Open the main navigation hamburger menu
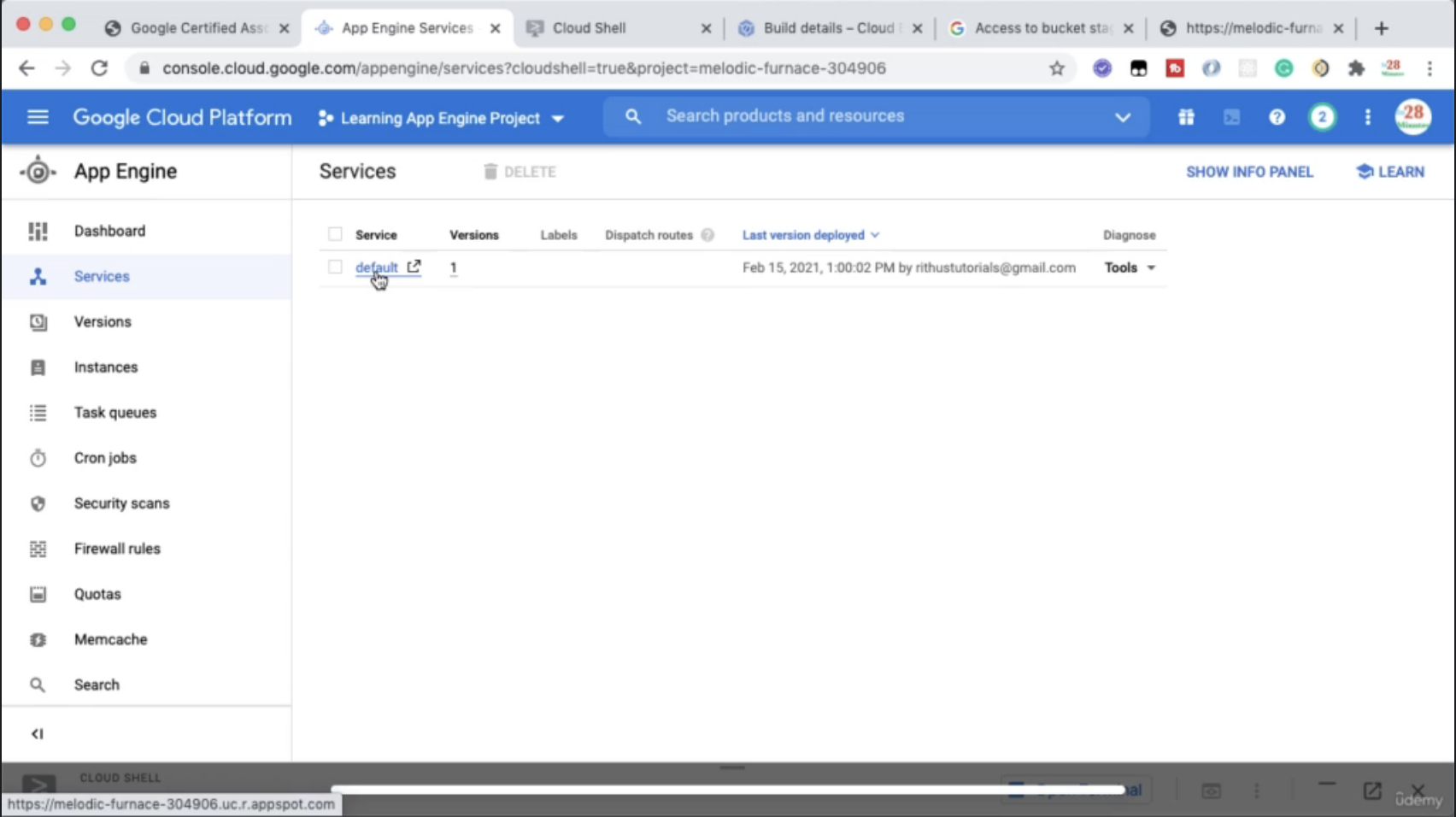This screenshot has height=817, width=1456. pos(38,117)
